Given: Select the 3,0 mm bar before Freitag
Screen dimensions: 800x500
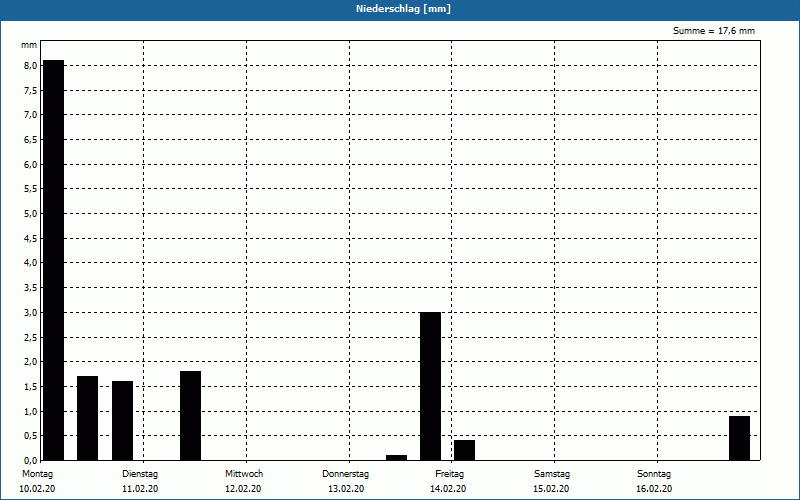Looking at the screenshot, I should coord(430,386).
